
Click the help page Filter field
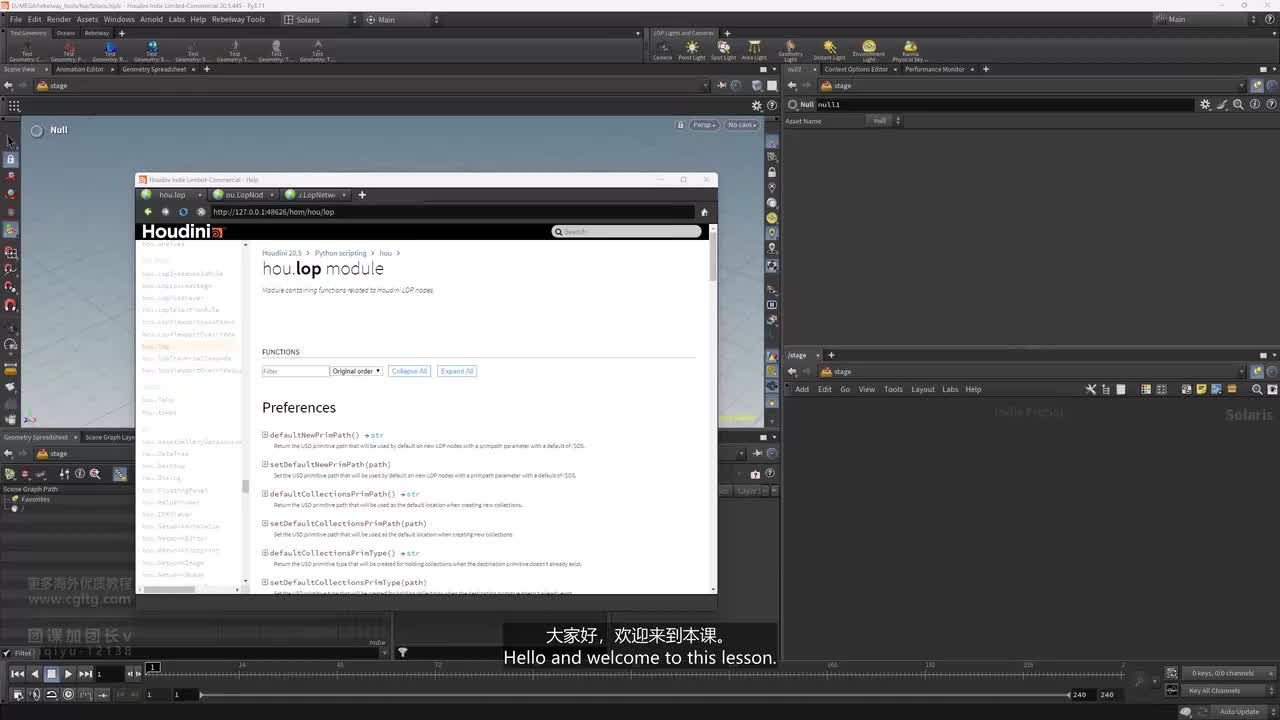tap(295, 371)
